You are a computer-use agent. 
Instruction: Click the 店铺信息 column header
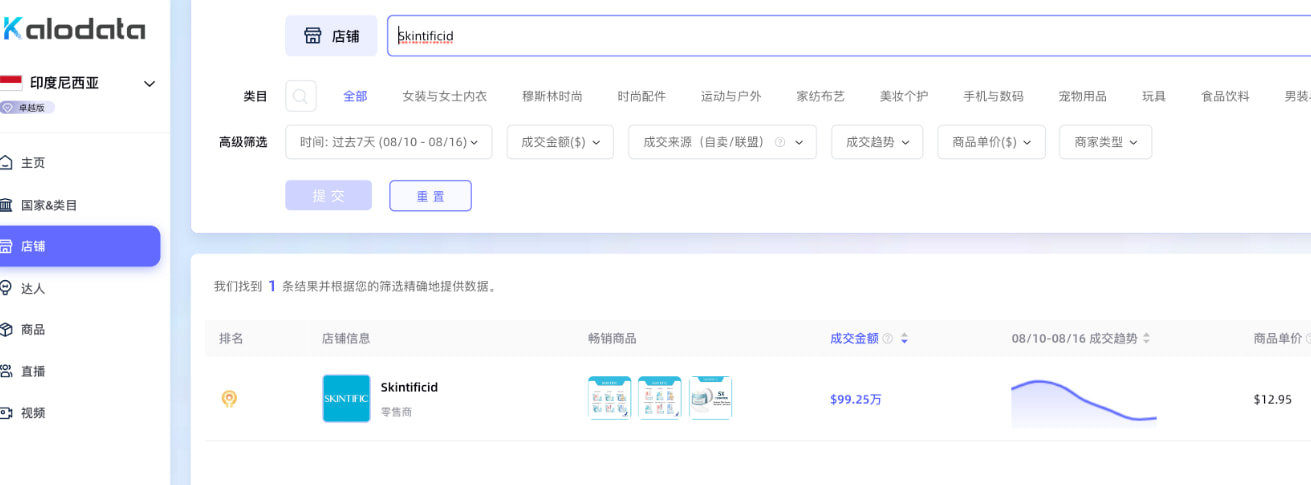(346, 338)
